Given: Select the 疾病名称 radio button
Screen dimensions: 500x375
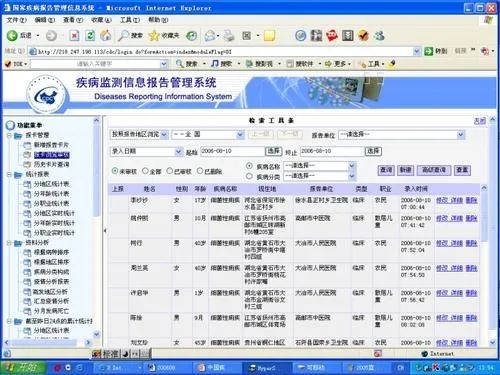Looking at the screenshot, I should (249, 165).
